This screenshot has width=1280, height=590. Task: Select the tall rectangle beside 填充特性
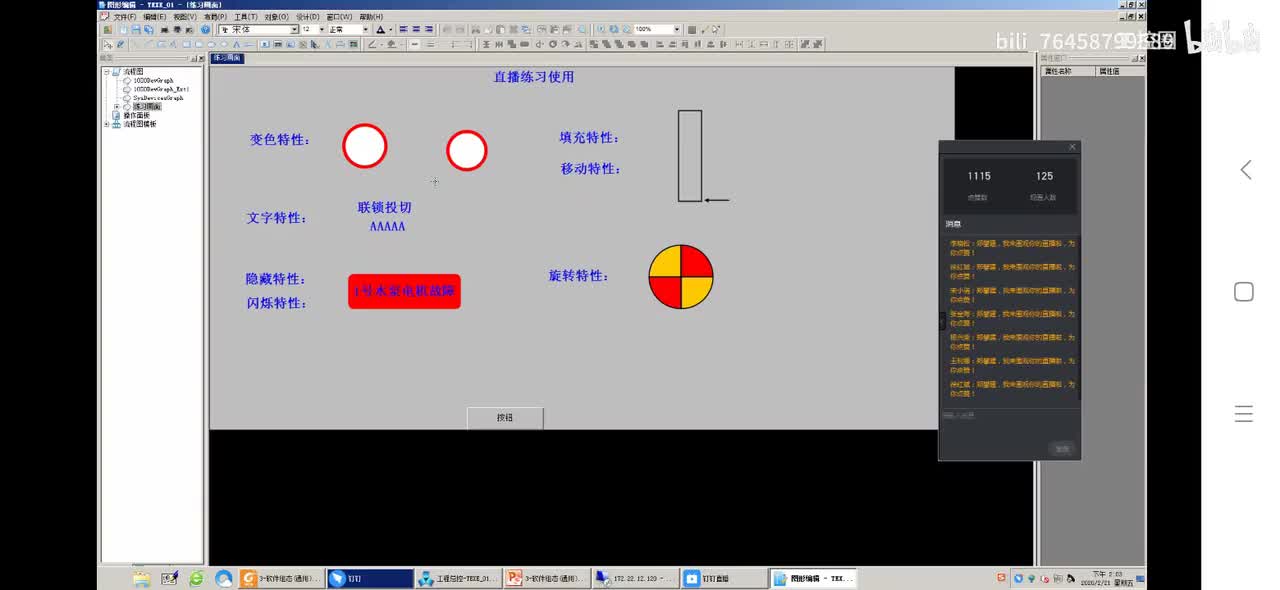click(x=690, y=156)
